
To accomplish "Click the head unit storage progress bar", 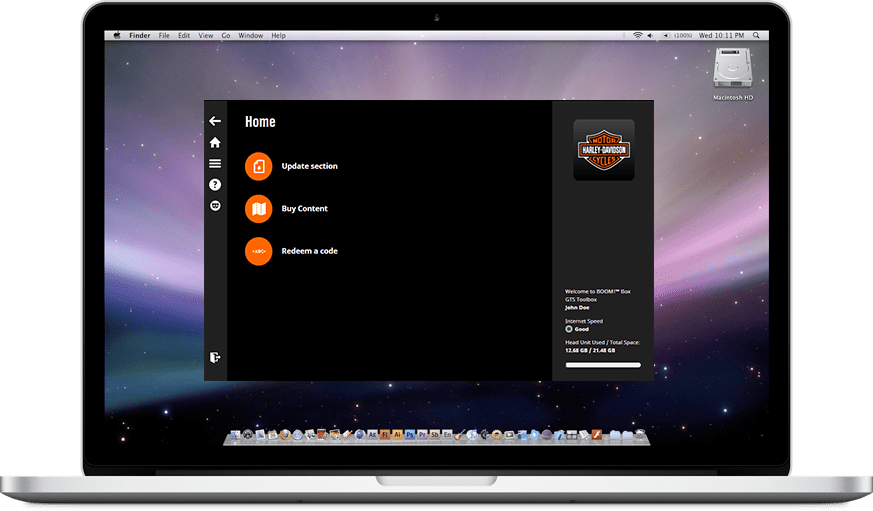I will [x=603, y=365].
